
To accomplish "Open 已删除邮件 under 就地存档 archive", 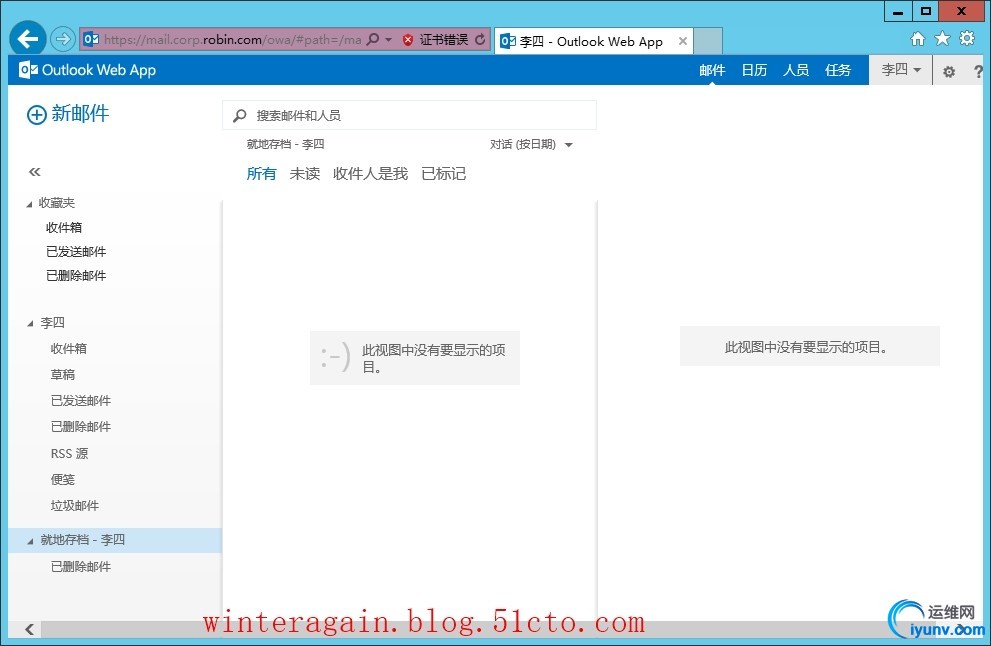I will pos(81,567).
